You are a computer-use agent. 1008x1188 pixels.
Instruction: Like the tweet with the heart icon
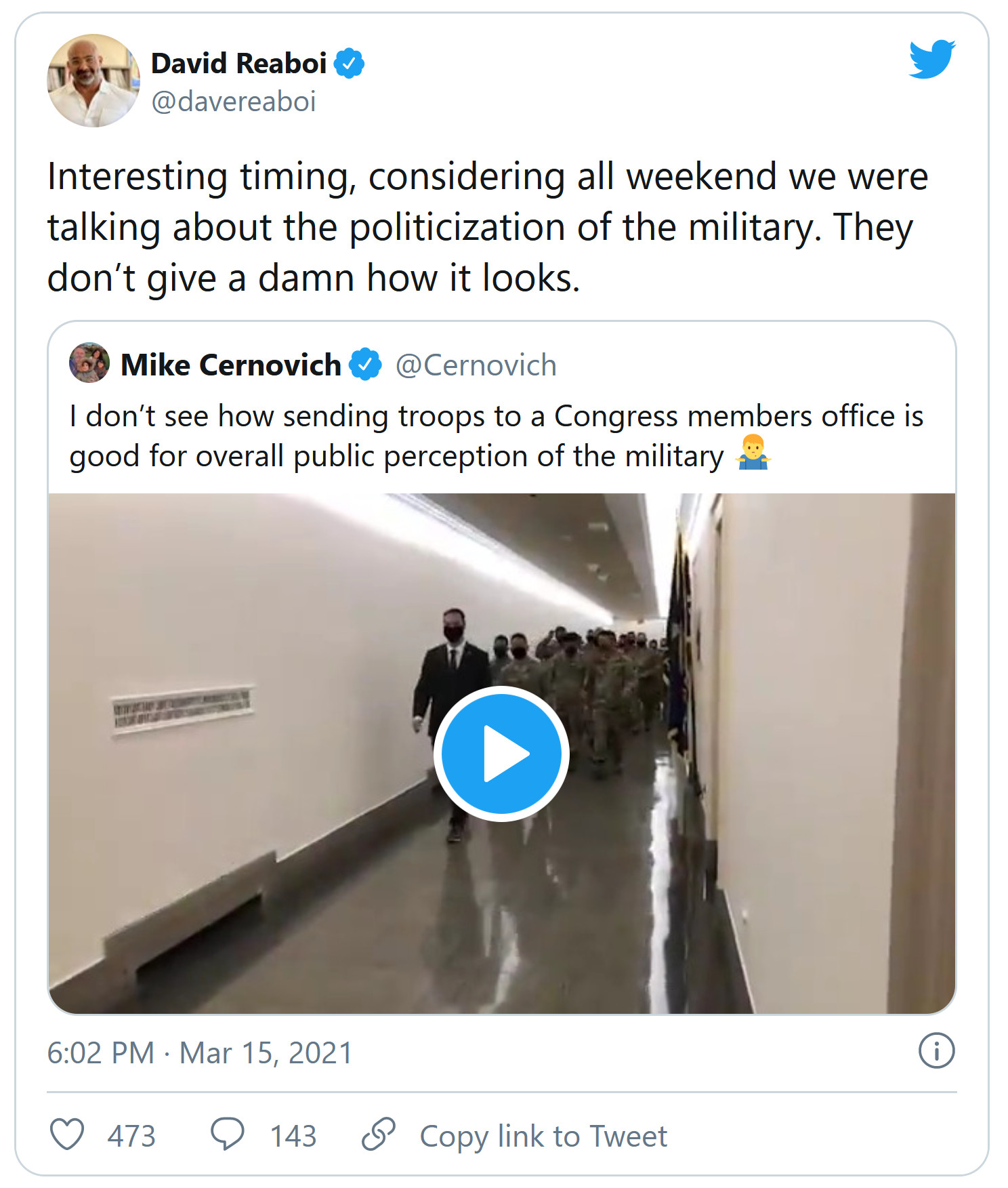point(68,1134)
